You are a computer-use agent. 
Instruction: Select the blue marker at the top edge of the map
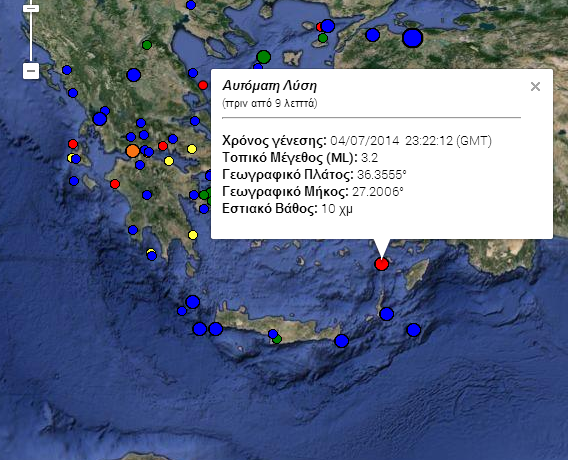(x=191, y=5)
